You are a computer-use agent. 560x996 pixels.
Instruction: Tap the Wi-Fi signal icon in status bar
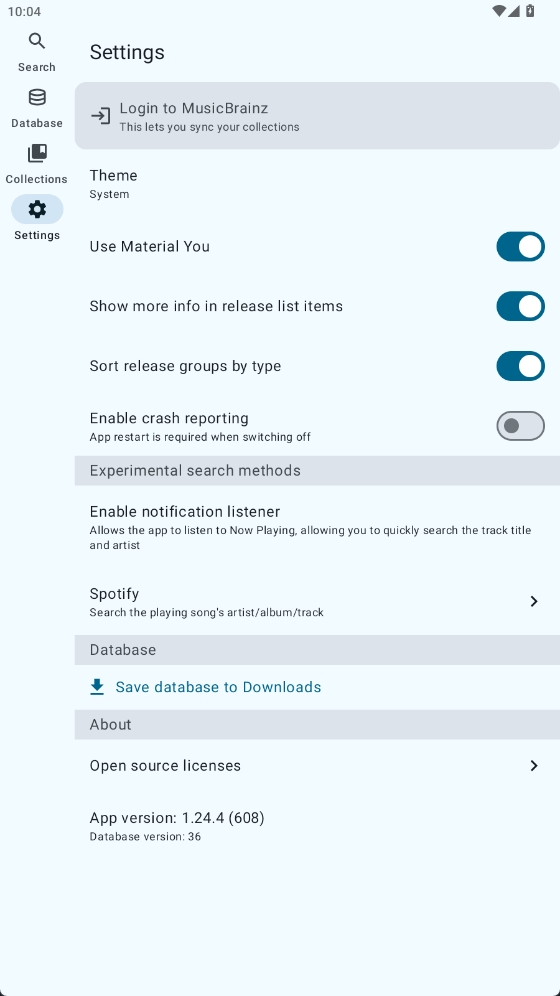point(499,11)
